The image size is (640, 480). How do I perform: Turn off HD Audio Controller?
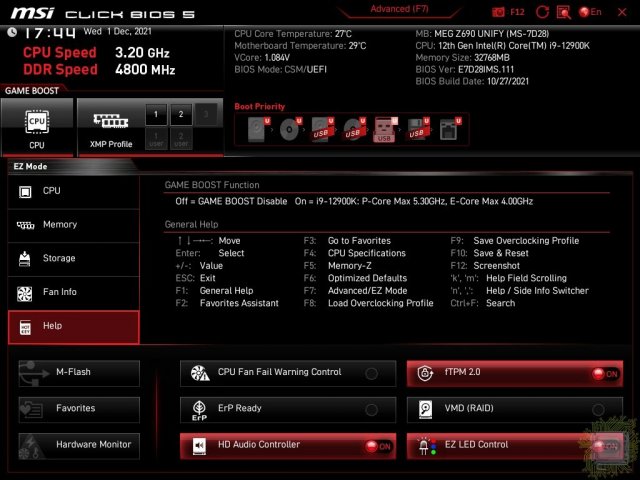376,446
